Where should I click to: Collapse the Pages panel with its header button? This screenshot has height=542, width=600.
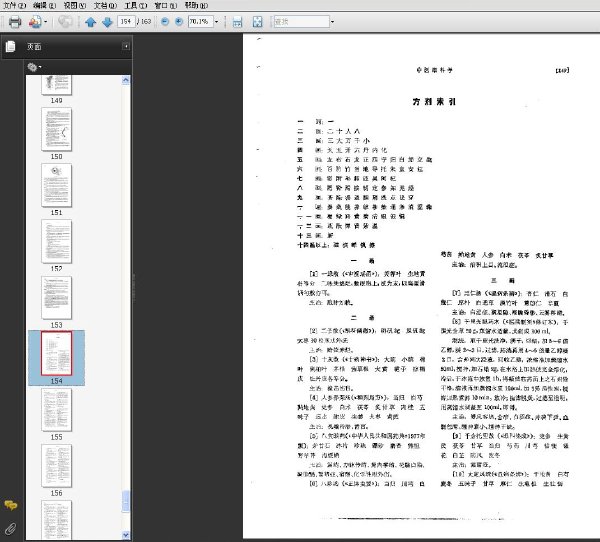pos(126,46)
